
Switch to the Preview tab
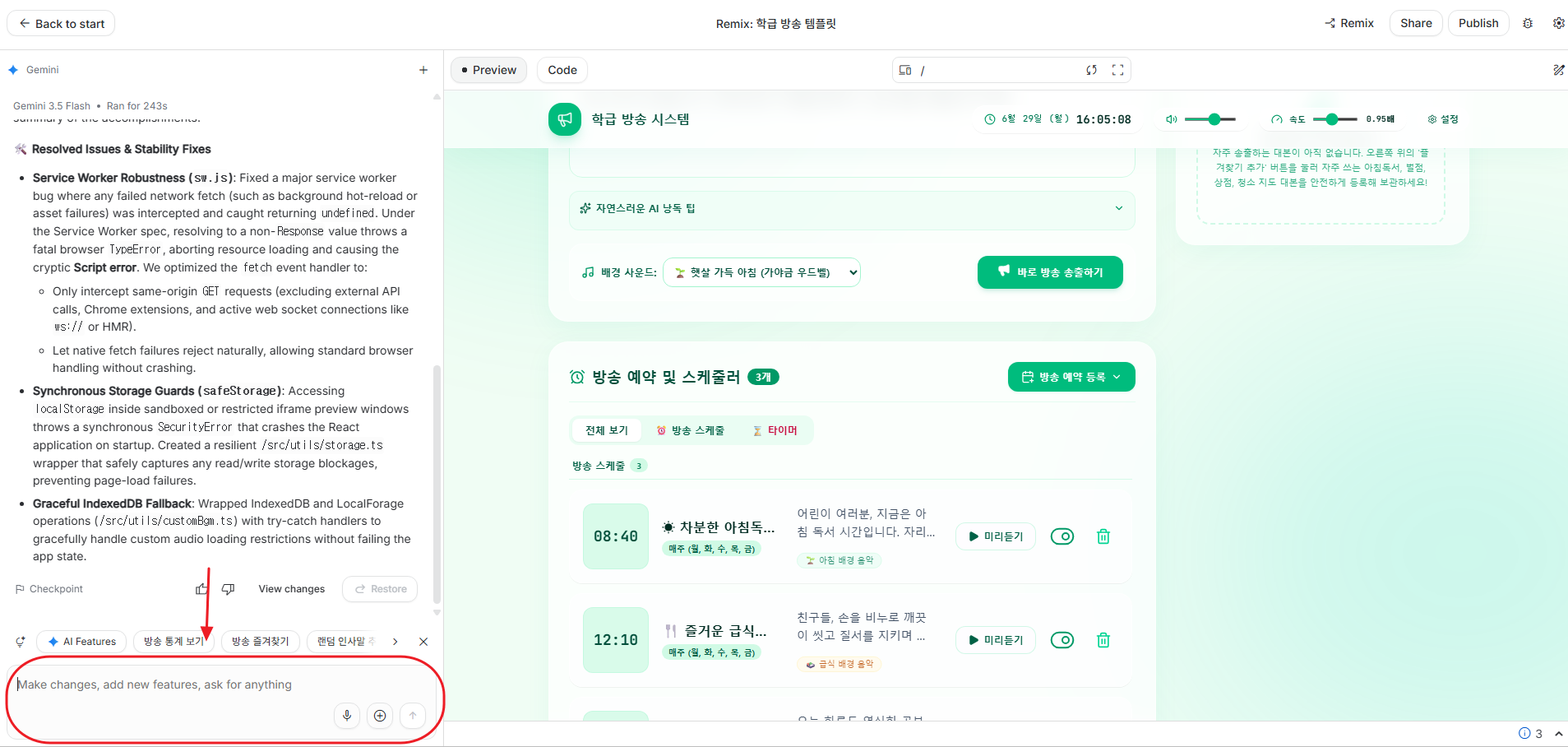(489, 70)
